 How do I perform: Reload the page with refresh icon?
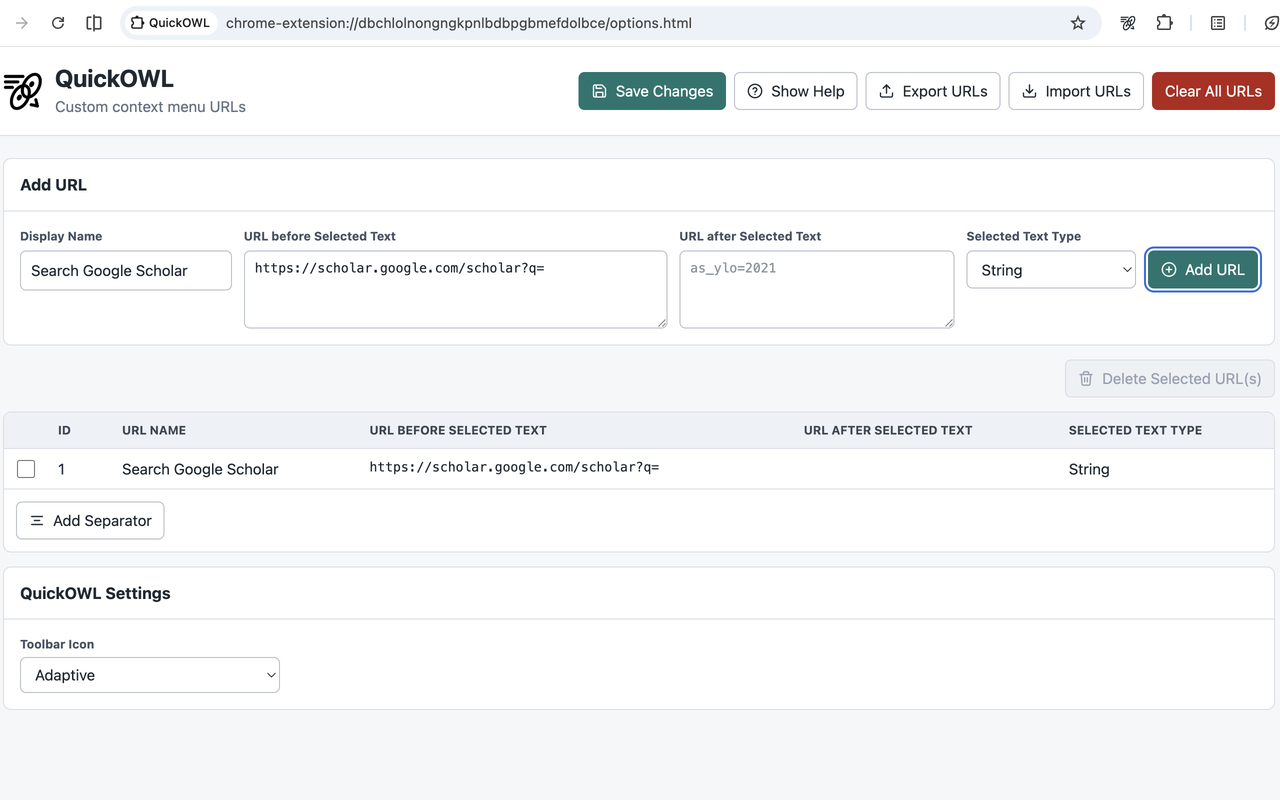tap(58, 23)
